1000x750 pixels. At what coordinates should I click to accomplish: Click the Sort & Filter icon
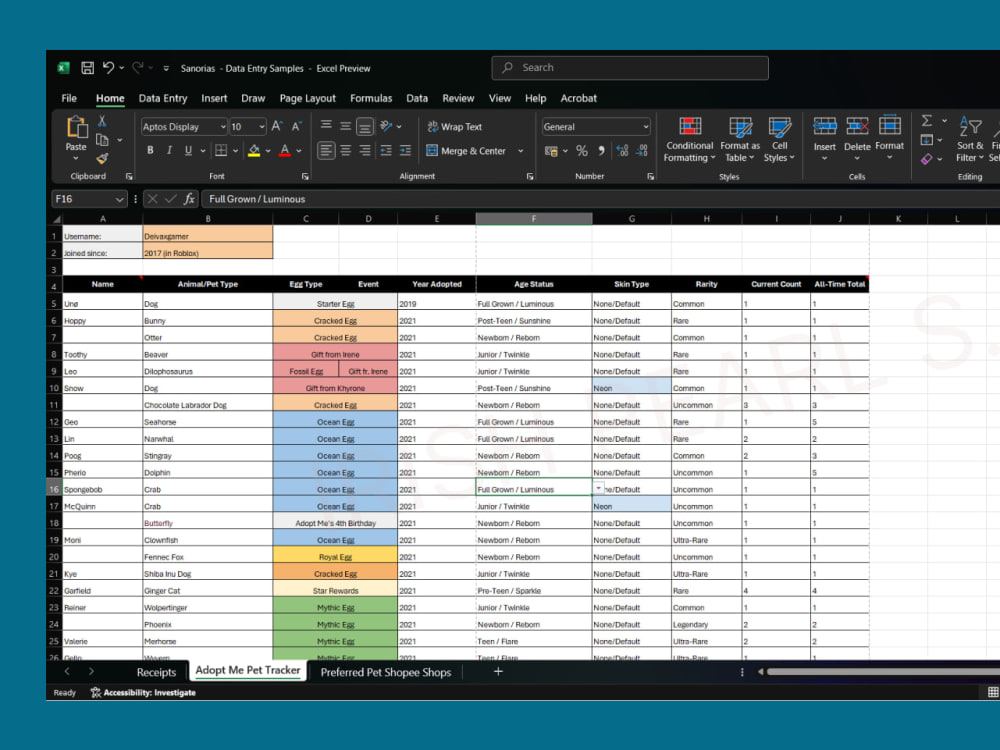pyautogui.click(x=970, y=126)
